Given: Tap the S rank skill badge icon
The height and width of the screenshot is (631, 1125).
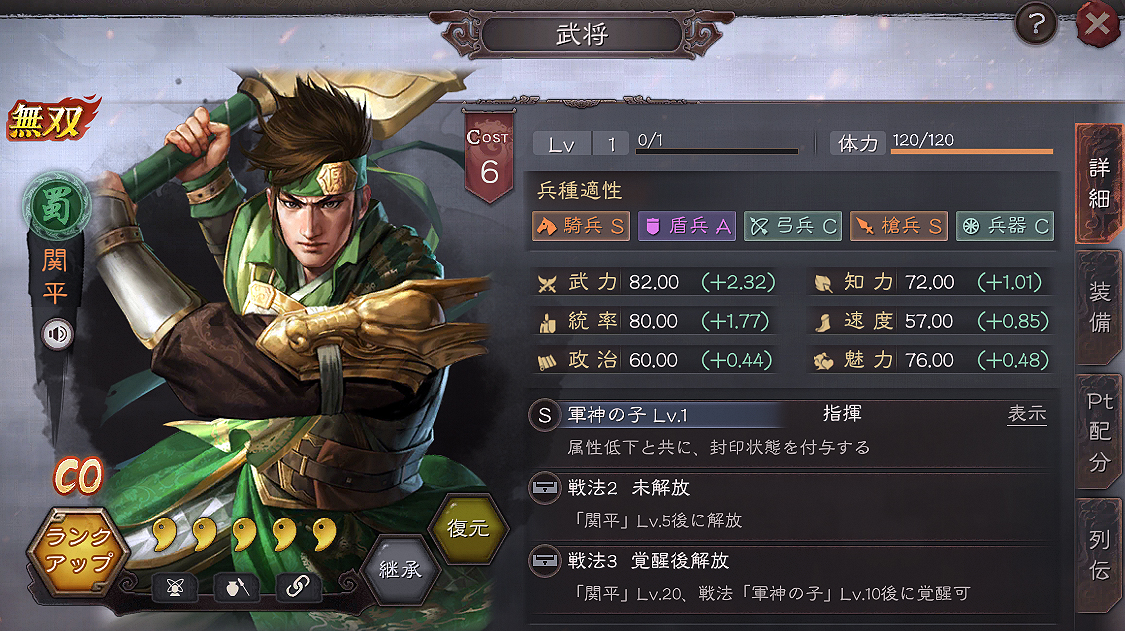Looking at the screenshot, I should pos(545,415).
